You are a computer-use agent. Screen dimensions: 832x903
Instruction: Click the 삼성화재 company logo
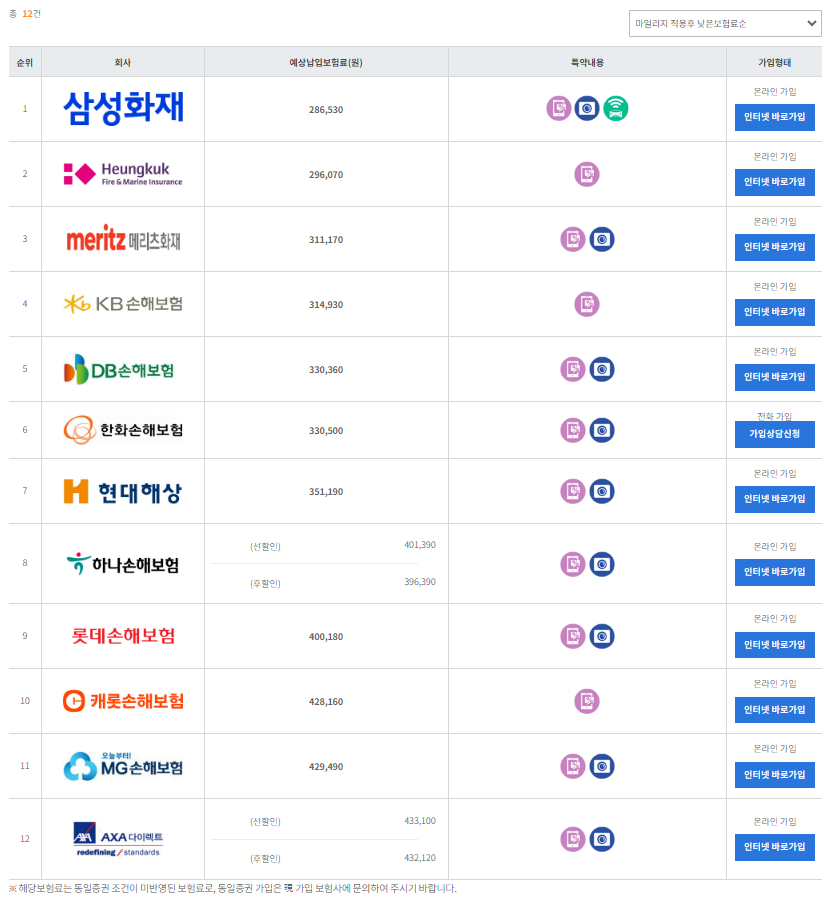(x=123, y=108)
